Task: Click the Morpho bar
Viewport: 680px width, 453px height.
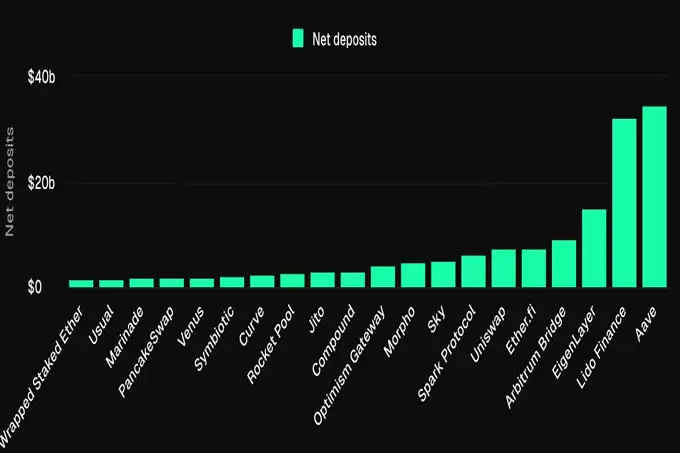Action: click(x=413, y=275)
